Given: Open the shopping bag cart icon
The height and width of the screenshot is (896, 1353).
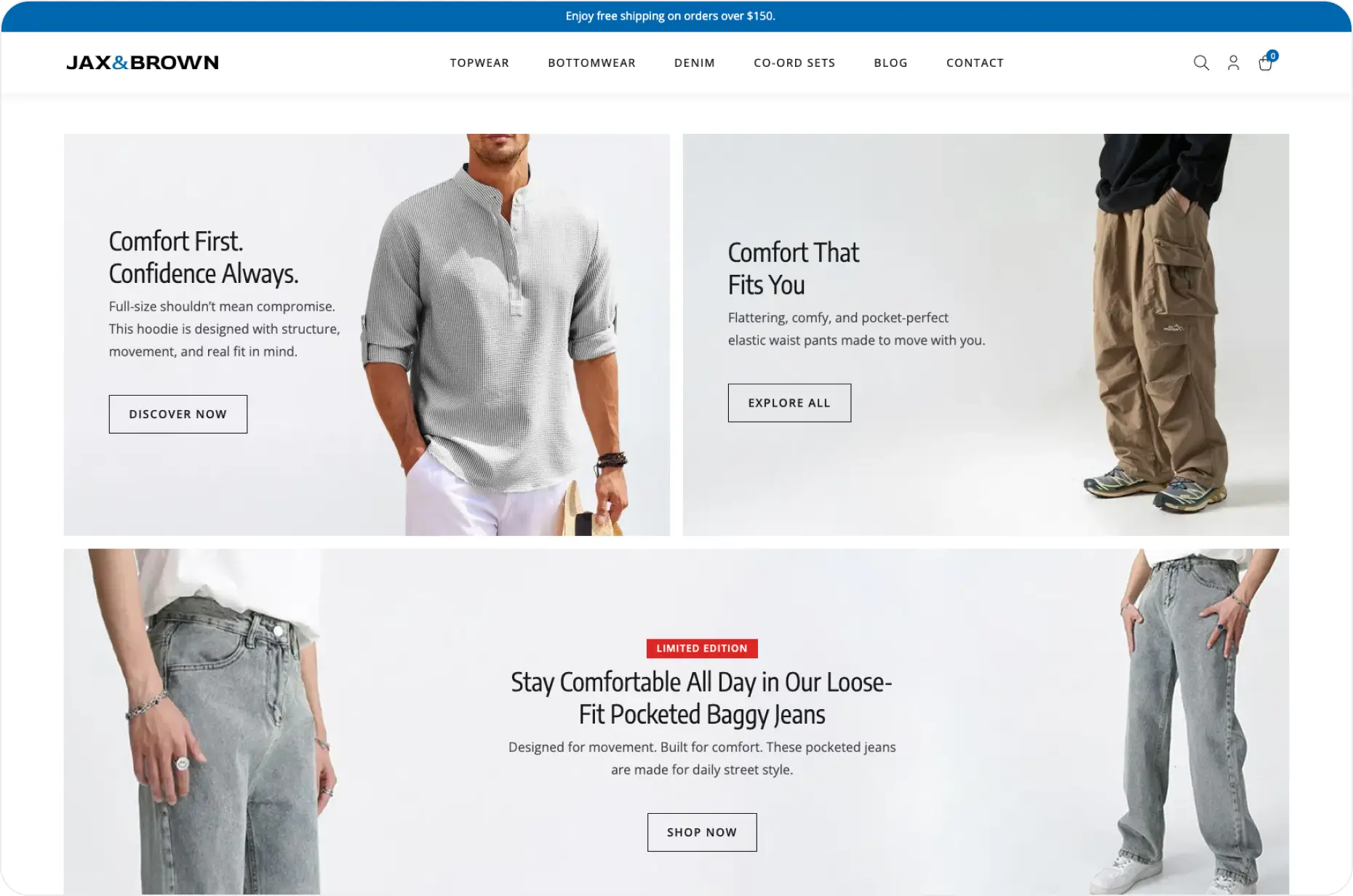Looking at the screenshot, I should point(1265,64).
